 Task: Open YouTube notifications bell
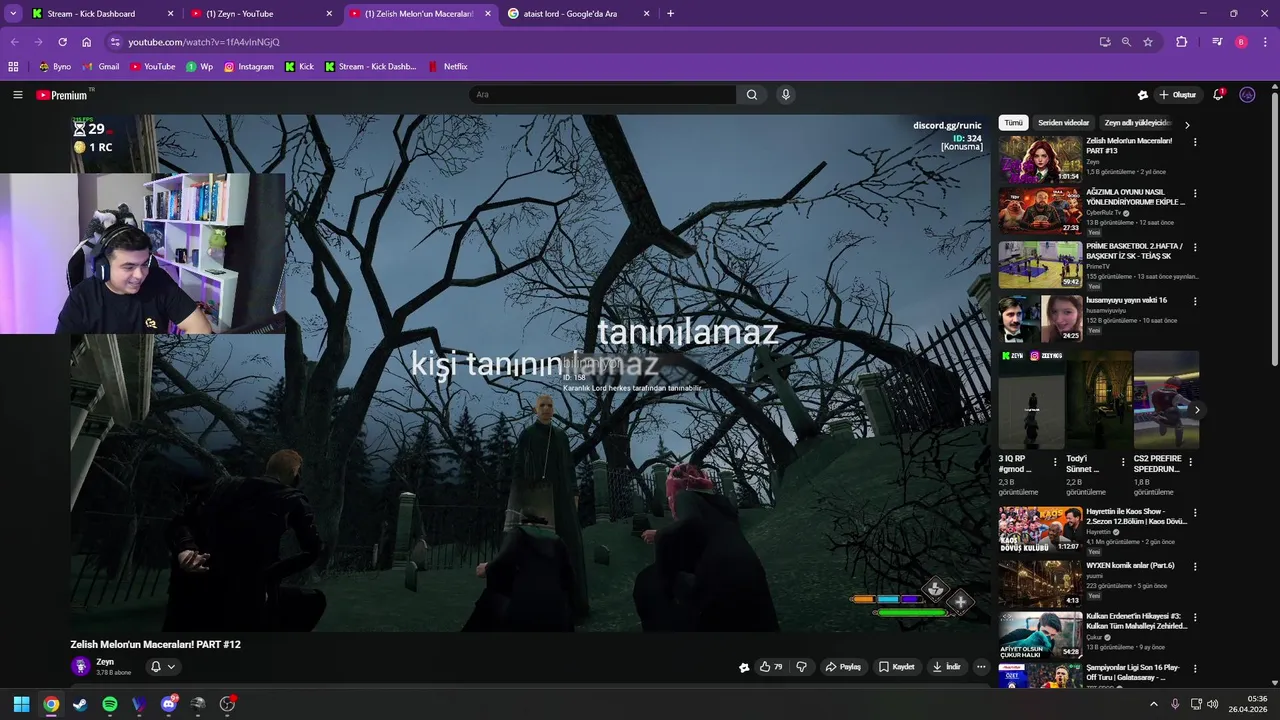coord(1218,95)
